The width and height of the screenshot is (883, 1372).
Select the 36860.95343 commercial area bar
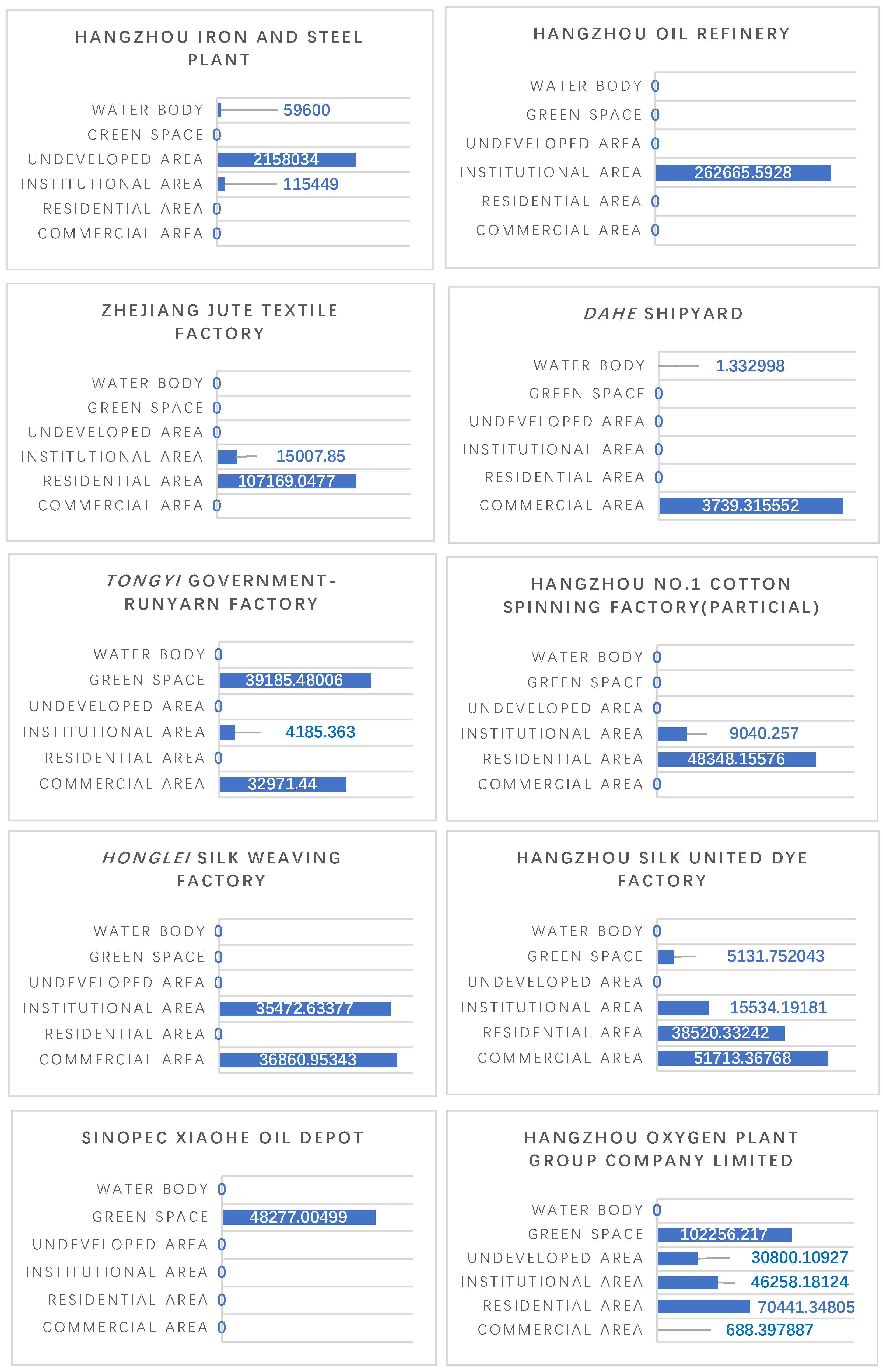point(308,1060)
